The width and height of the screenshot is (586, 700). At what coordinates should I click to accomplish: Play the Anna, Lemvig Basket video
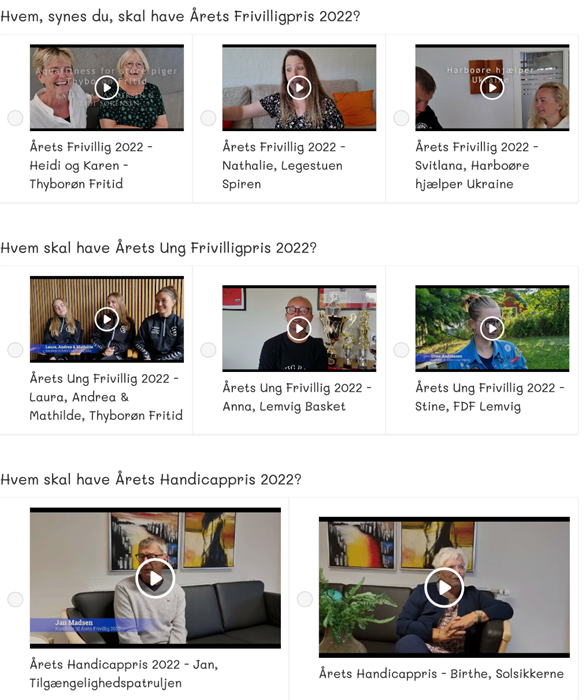coord(299,329)
